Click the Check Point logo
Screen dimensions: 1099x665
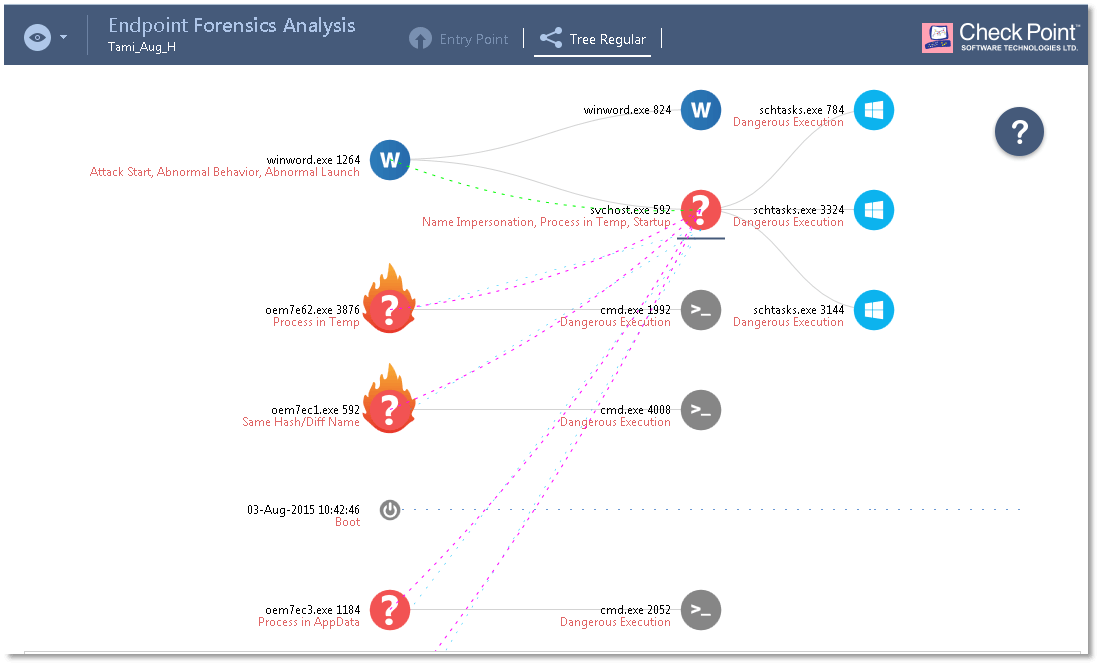[x=1000, y=38]
